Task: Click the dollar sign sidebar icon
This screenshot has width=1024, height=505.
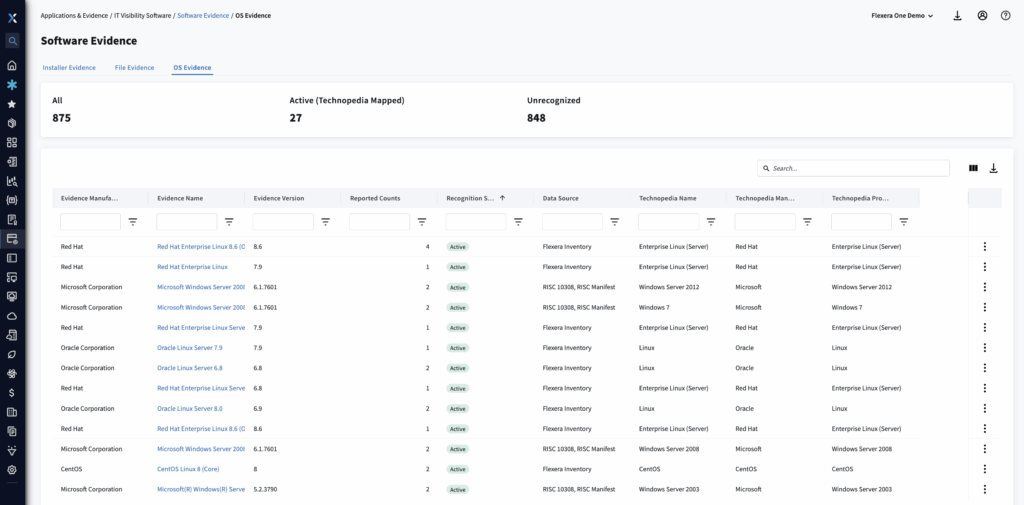Action: click(x=12, y=393)
